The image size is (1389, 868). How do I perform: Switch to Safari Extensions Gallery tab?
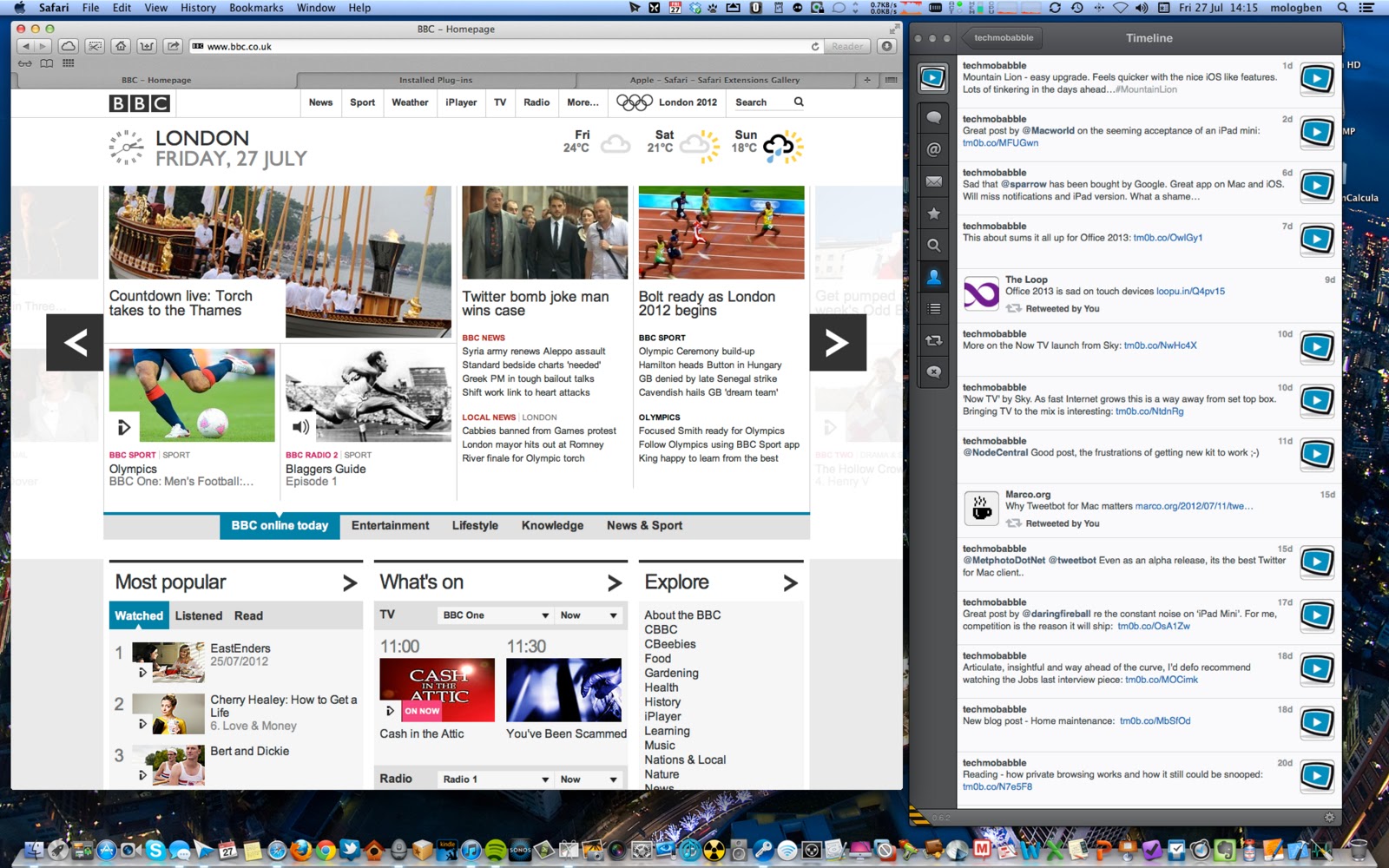coord(714,80)
